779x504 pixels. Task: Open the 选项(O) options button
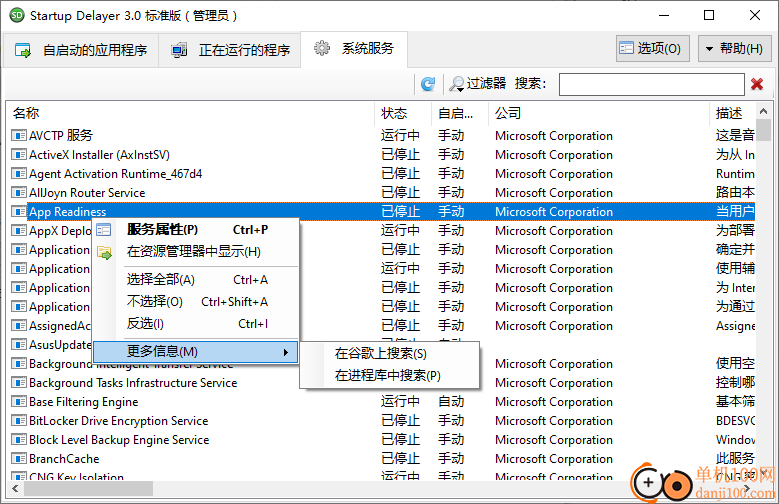click(x=652, y=48)
